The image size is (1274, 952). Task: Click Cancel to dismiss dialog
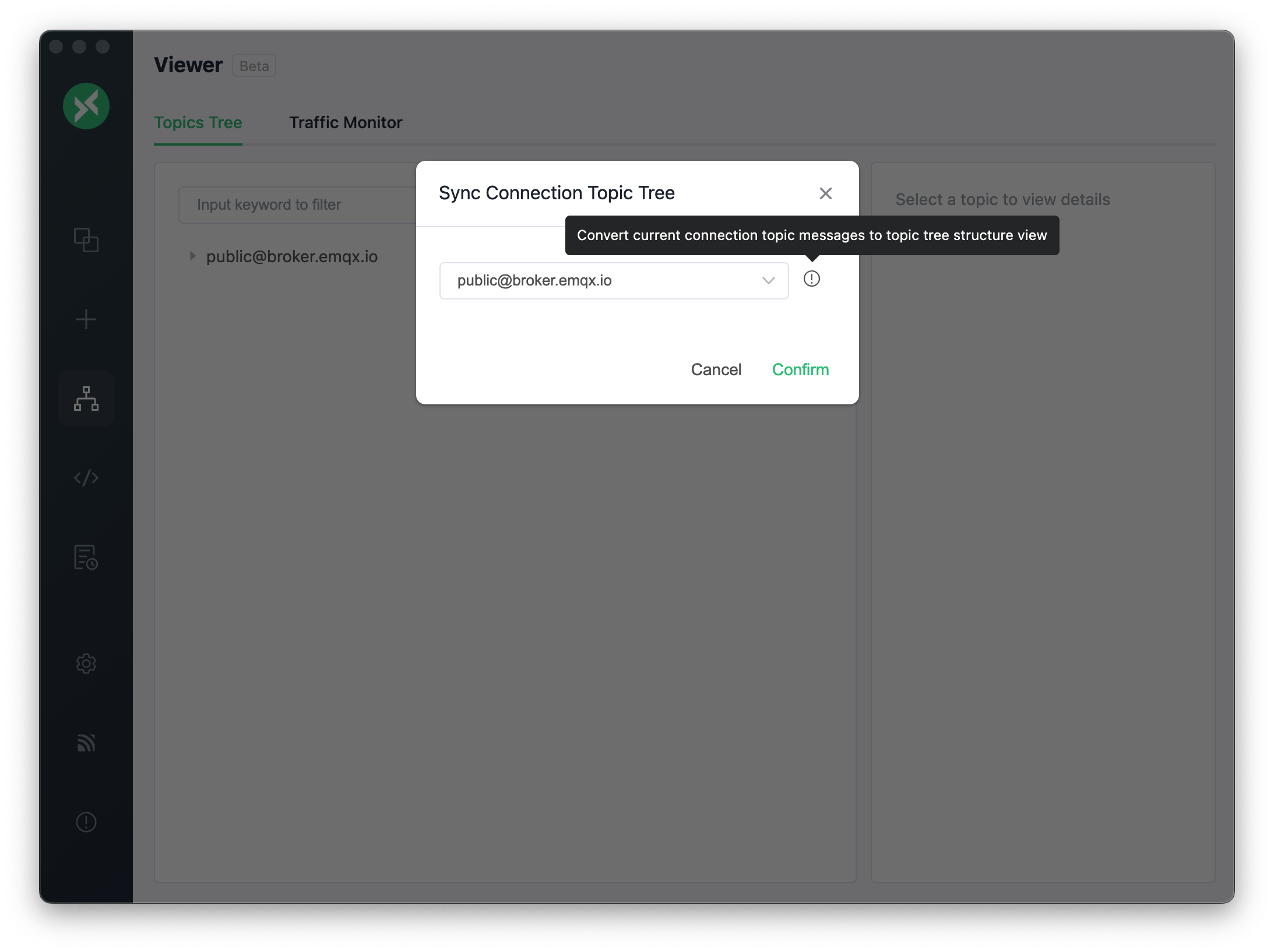click(x=716, y=369)
